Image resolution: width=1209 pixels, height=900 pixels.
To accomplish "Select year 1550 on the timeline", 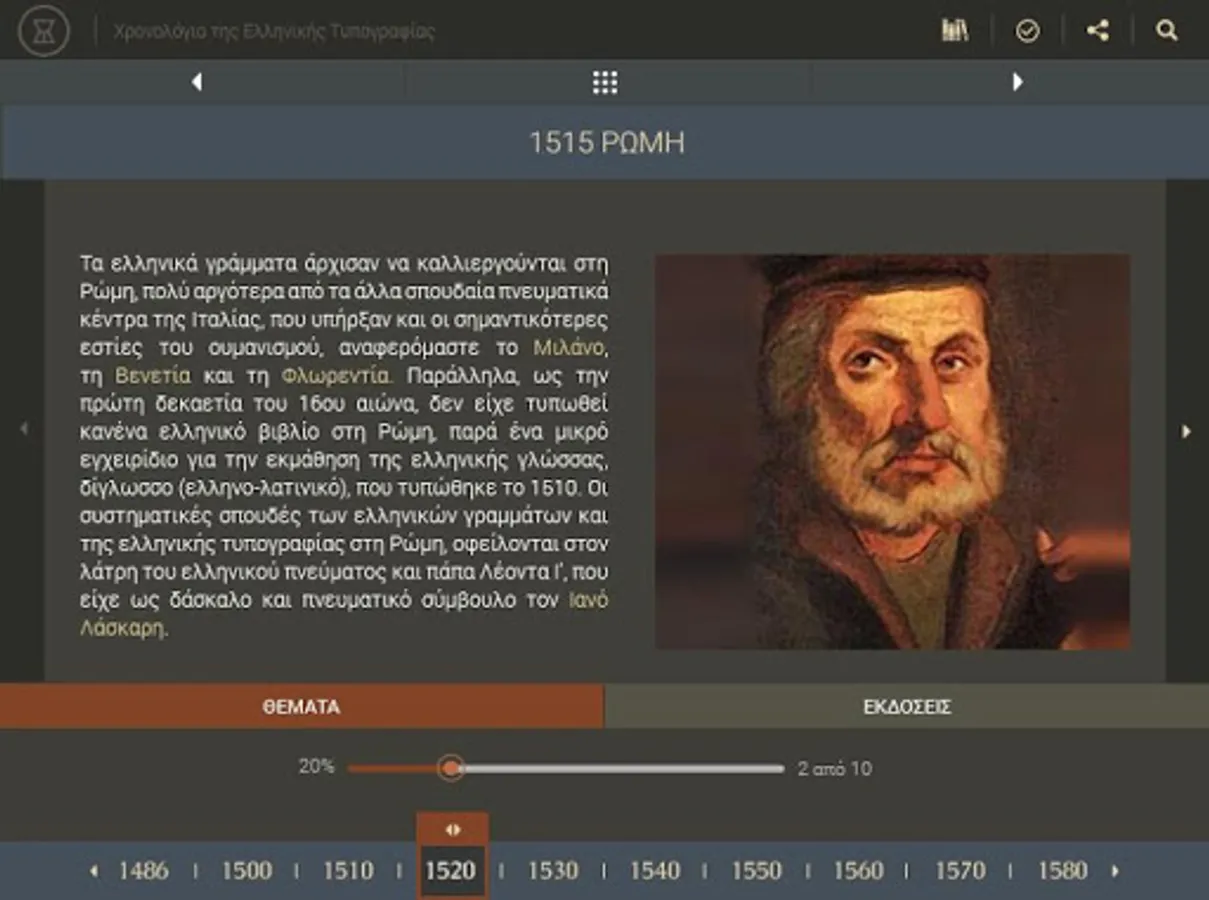I will (757, 871).
